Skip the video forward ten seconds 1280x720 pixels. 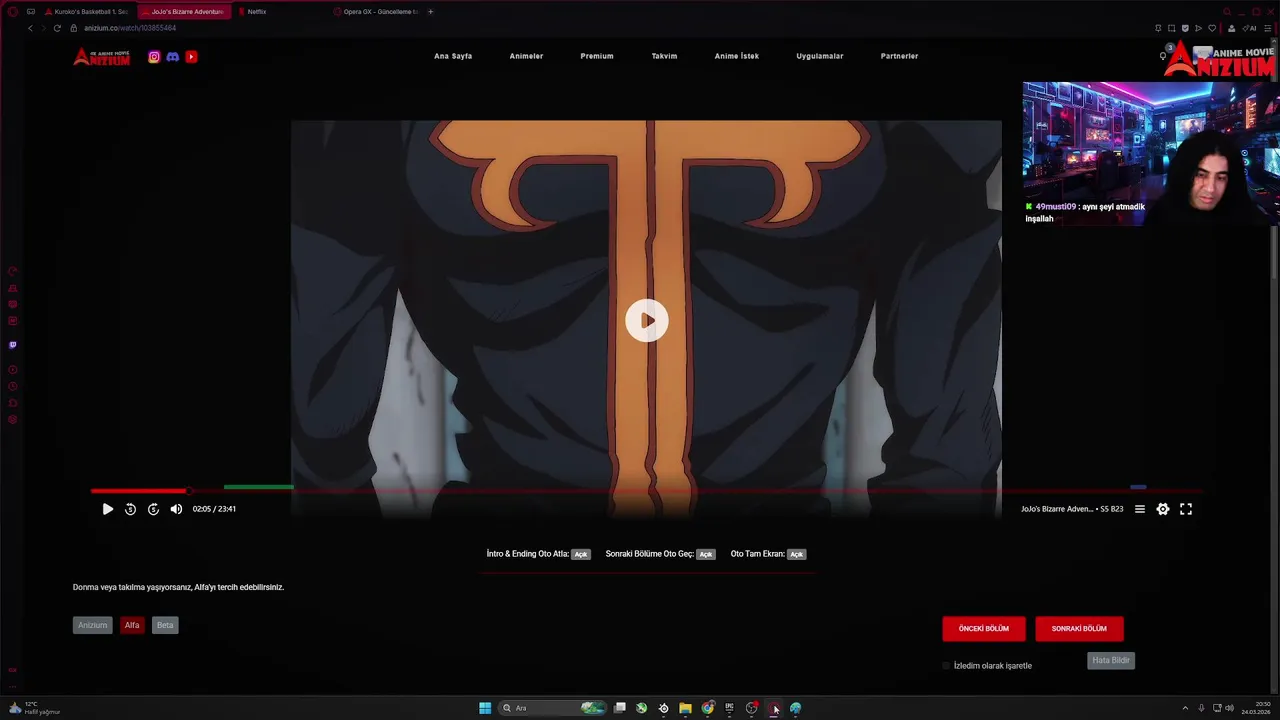pyautogui.click(x=153, y=509)
